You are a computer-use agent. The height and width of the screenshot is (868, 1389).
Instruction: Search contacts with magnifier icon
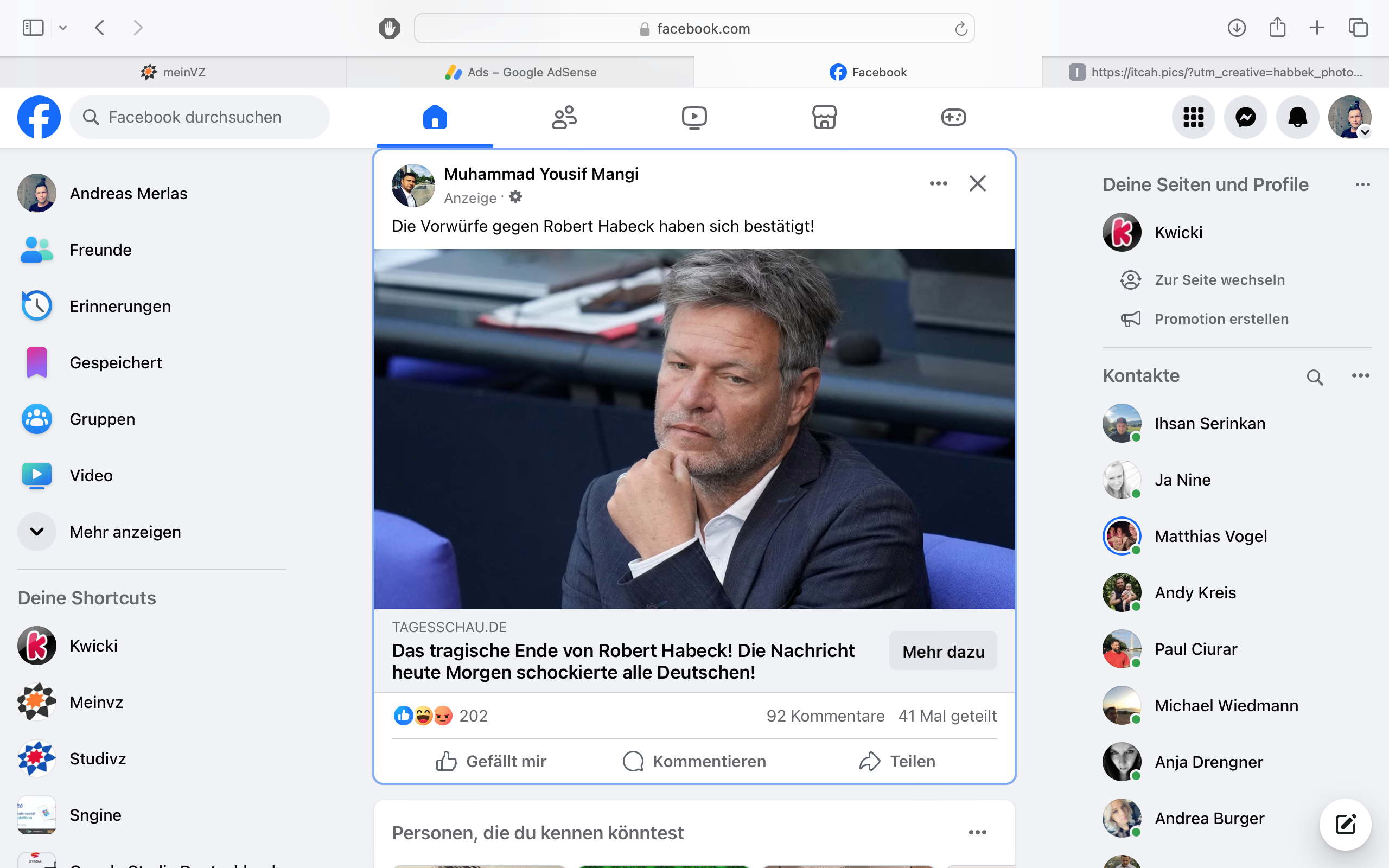coord(1314,377)
